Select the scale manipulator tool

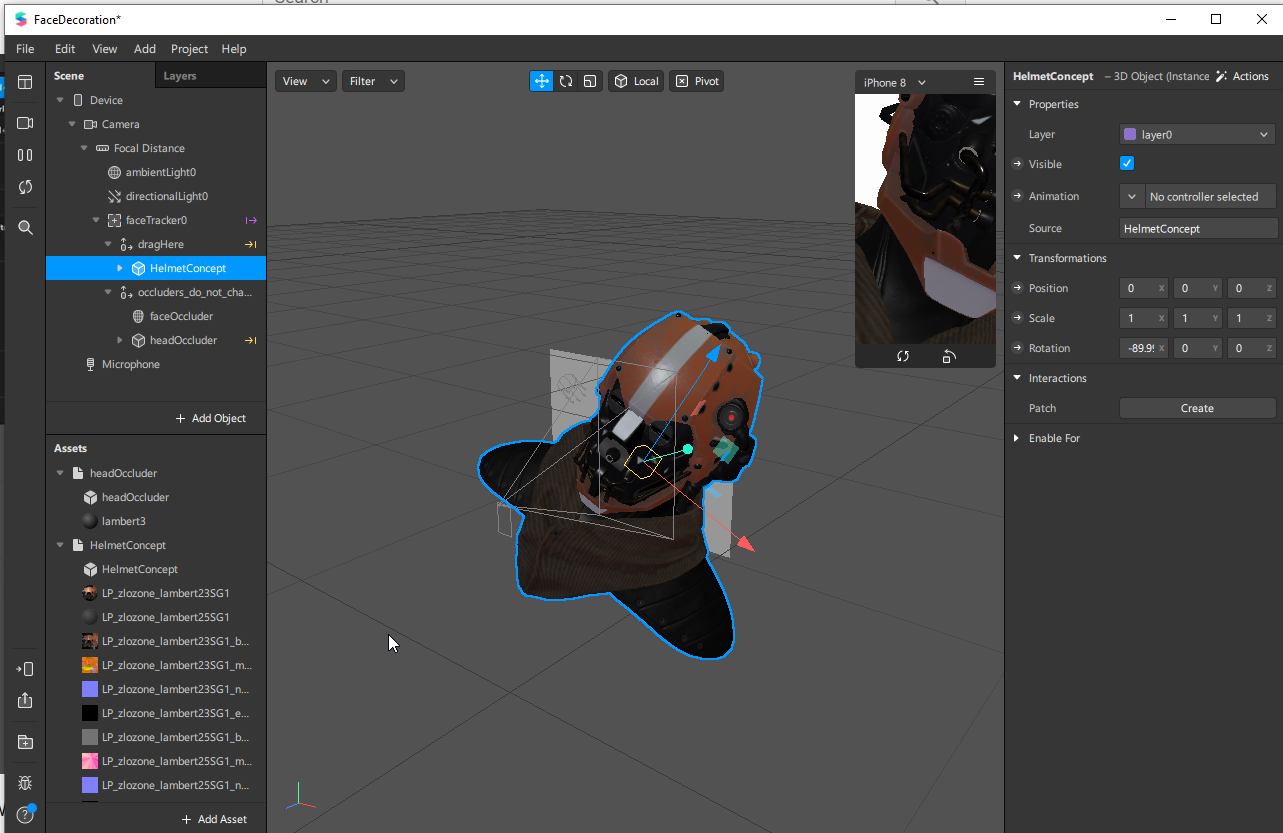(590, 81)
